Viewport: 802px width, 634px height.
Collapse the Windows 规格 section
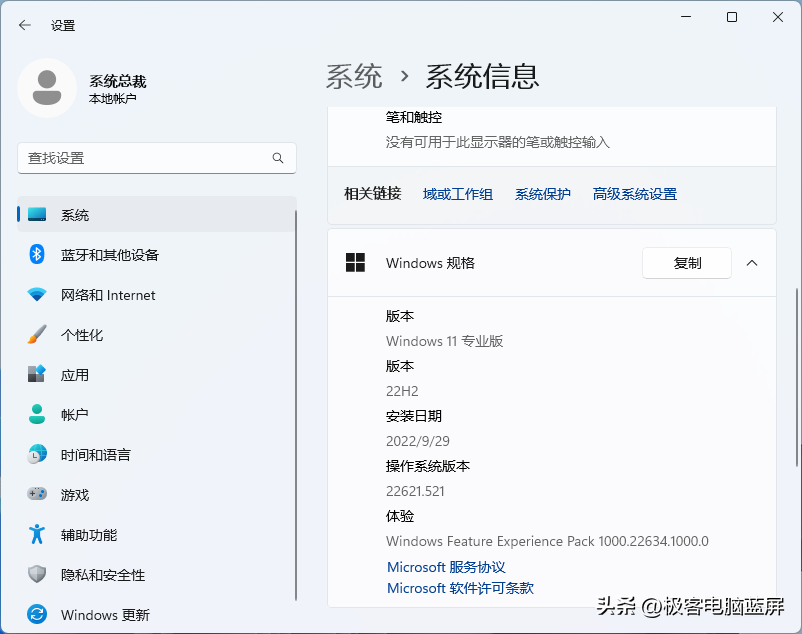751,263
